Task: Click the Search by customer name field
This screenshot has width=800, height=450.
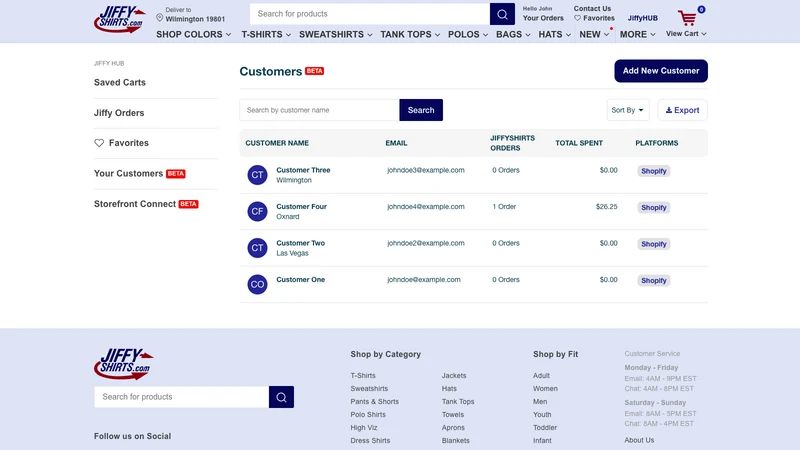Action: point(319,110)
